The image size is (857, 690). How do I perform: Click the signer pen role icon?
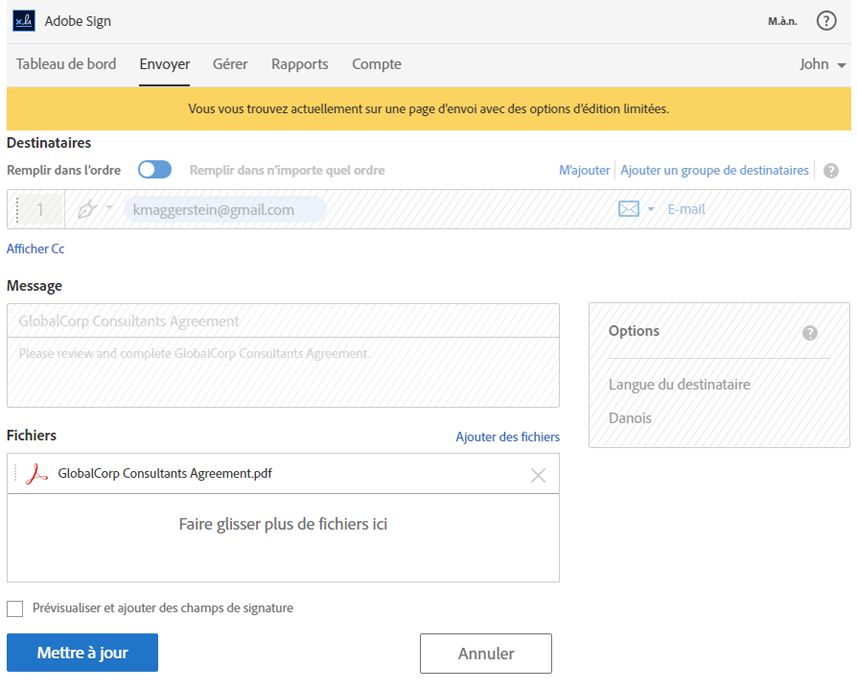pos(86,209)
